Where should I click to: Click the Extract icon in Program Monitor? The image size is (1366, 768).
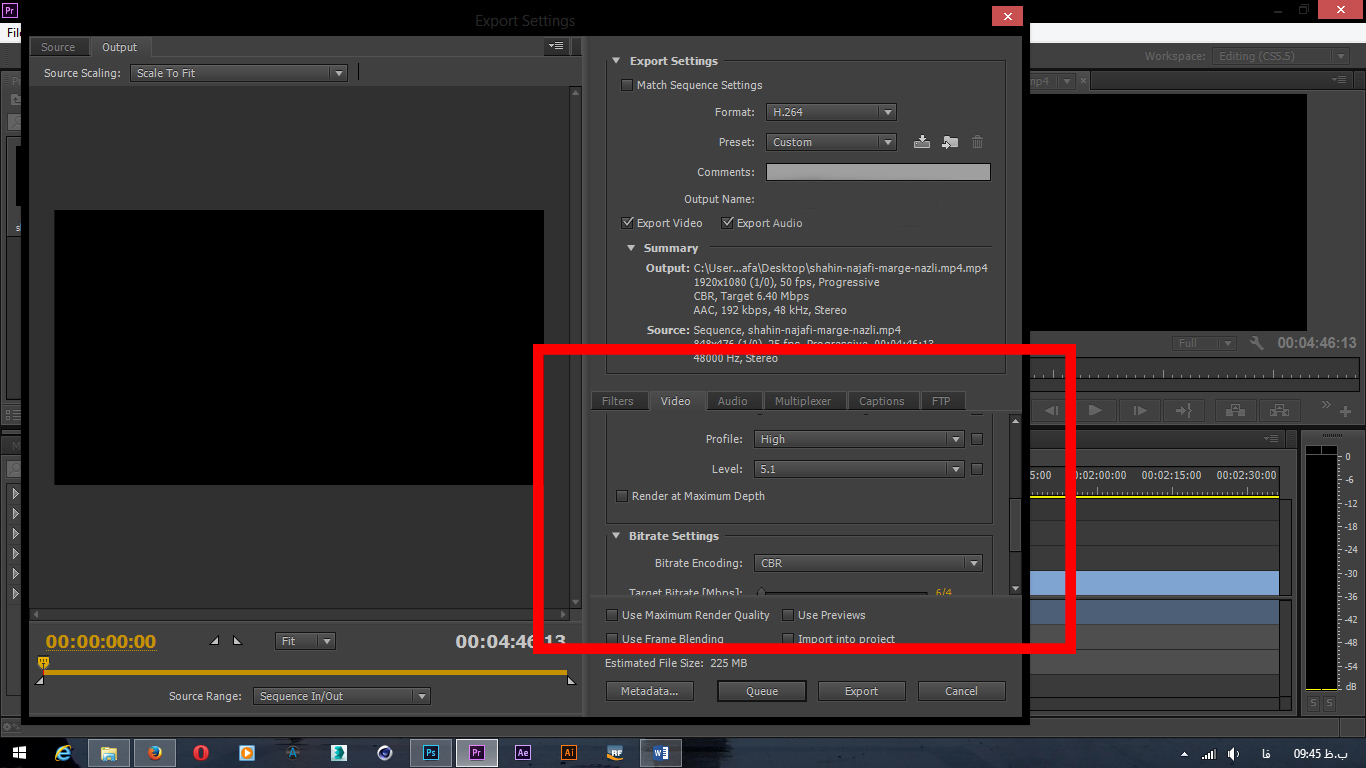coord(1280,410)
